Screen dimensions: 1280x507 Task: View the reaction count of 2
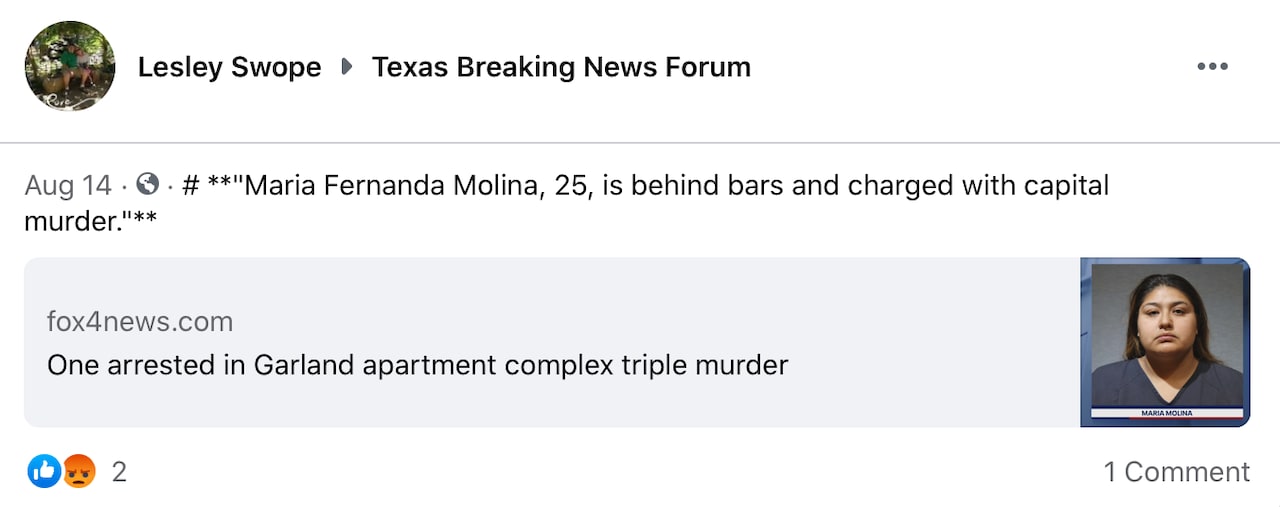[x=119, y=472]
